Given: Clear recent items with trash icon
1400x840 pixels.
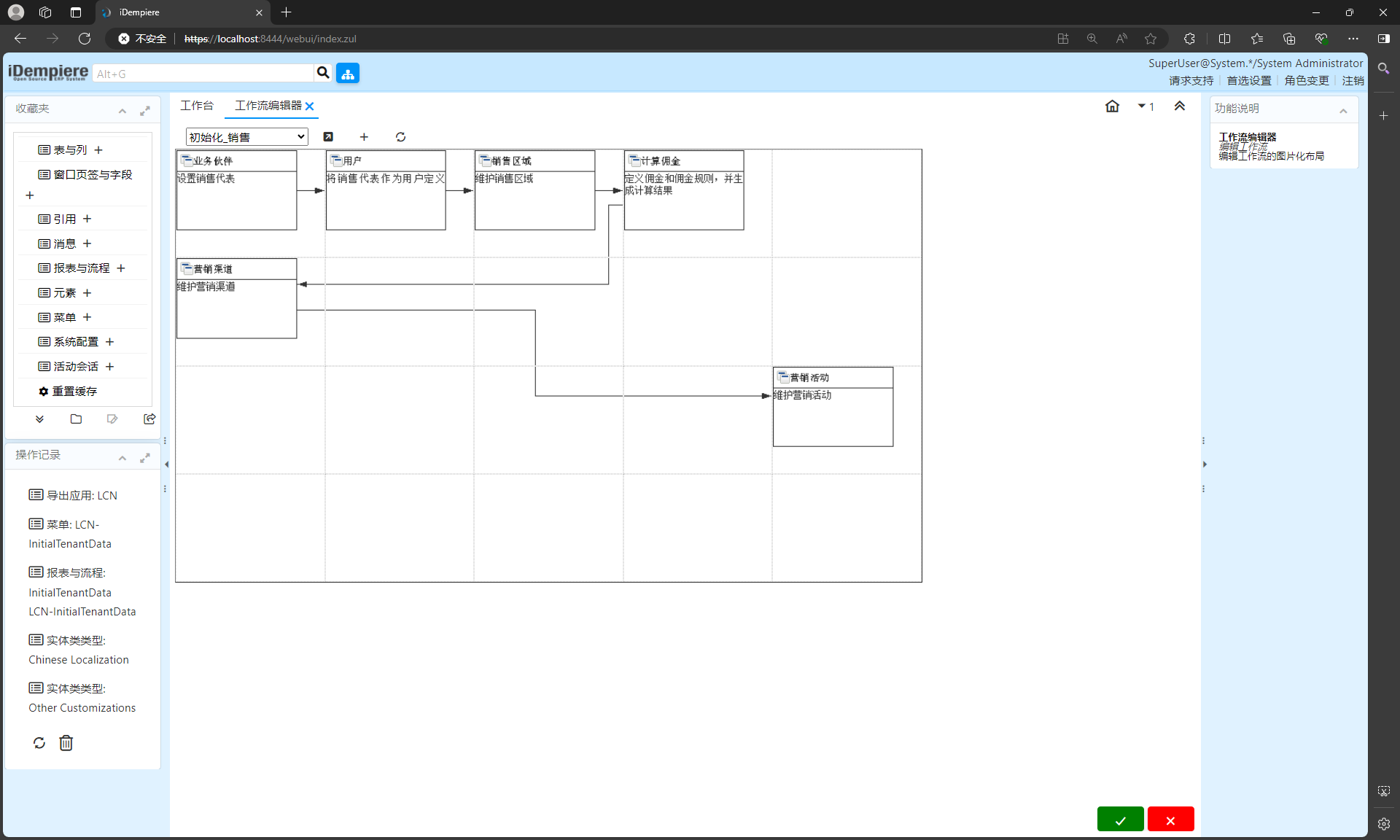Looking at the screenshot, I should pyautogui.click(x=66, y=743).
